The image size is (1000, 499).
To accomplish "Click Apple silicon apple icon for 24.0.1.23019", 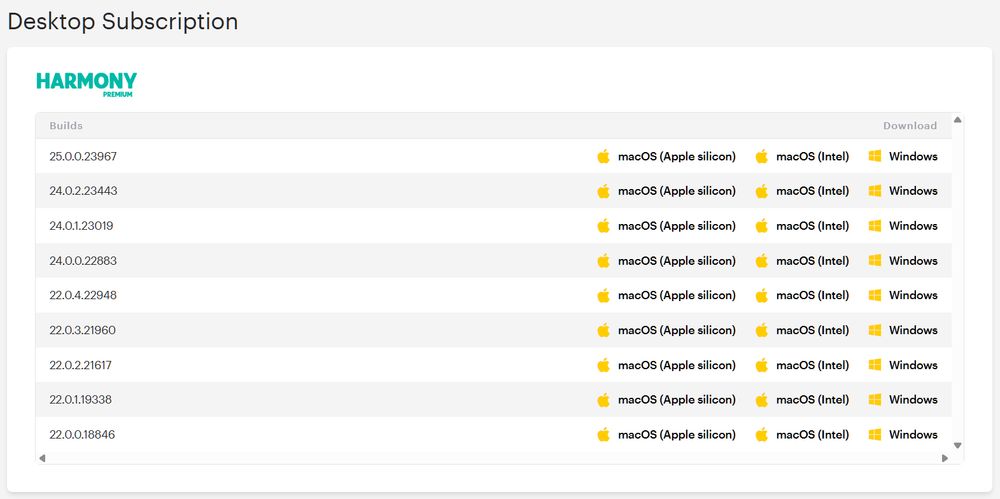I will click(x=603, y=226).
